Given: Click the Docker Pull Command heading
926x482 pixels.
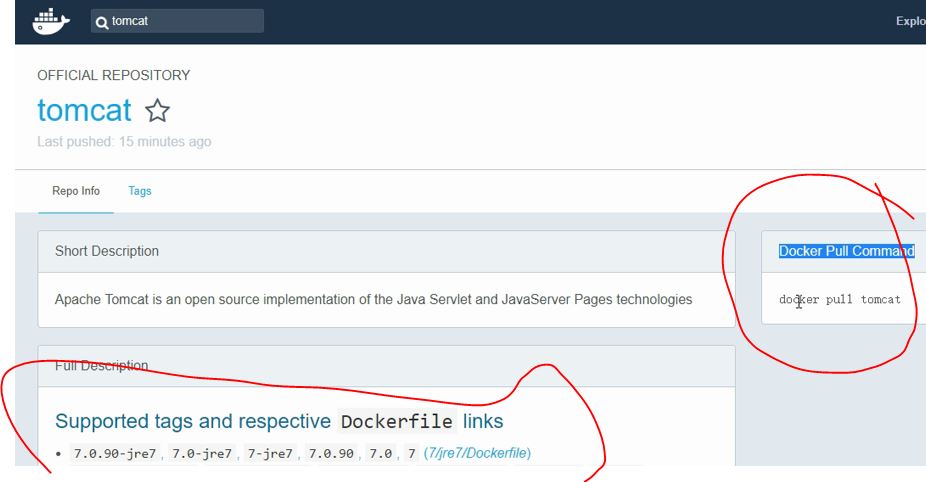Looking at the screenshot, I should pos(846,251).
